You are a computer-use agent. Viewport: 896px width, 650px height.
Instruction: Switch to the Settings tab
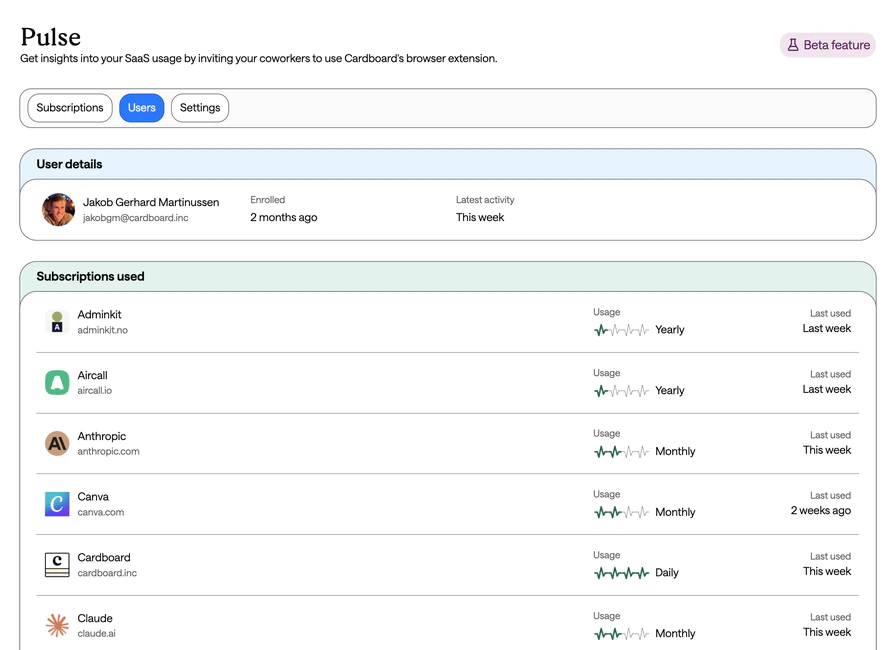point(200,108)
